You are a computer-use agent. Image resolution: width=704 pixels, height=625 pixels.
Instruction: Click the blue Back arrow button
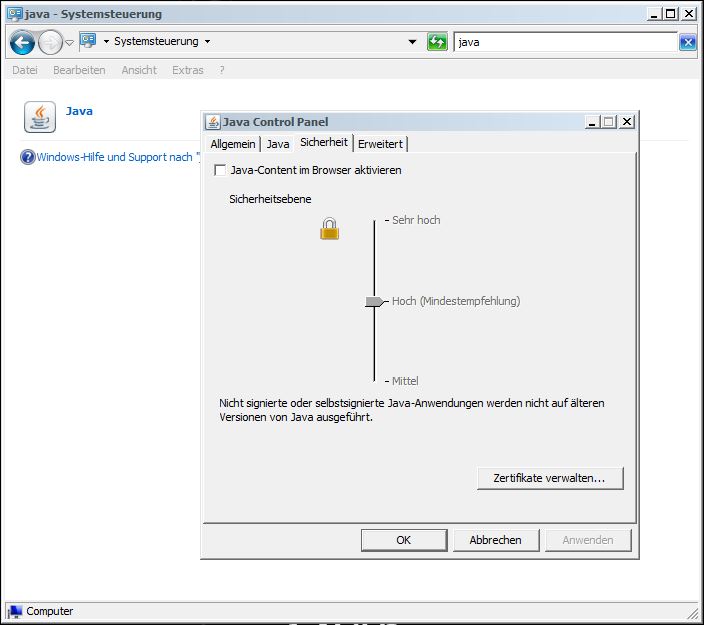coord(22,43)
